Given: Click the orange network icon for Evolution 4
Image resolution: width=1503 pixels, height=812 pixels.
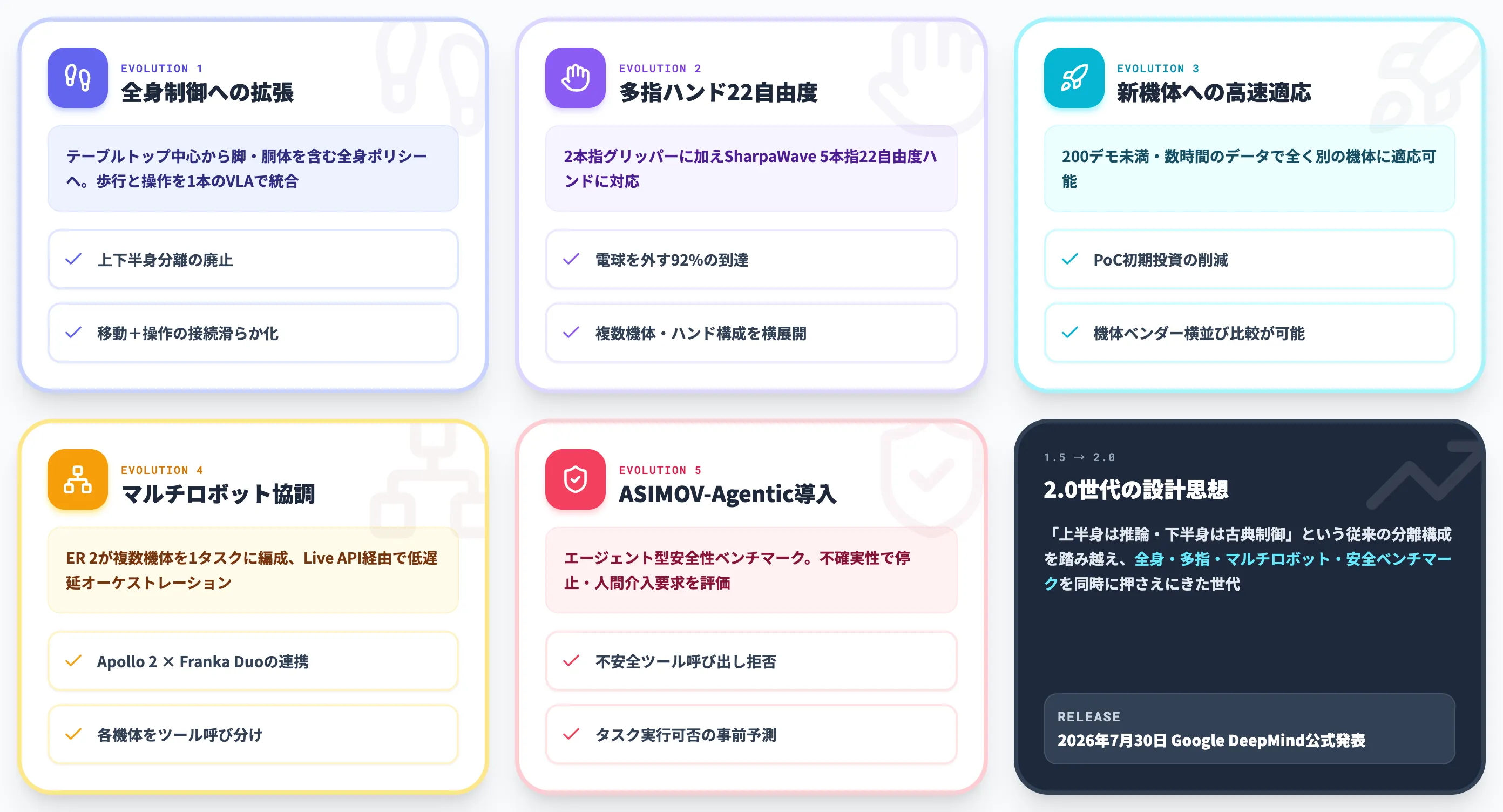Looking at the screenshot, I should click(78, 479).
